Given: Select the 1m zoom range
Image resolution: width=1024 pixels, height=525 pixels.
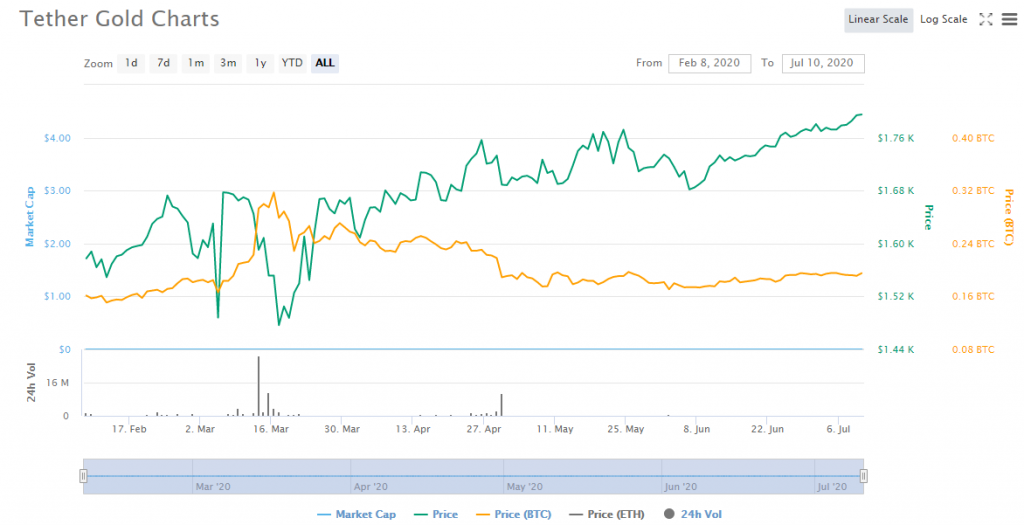Looking at the screenshot, I should [196, 63].
